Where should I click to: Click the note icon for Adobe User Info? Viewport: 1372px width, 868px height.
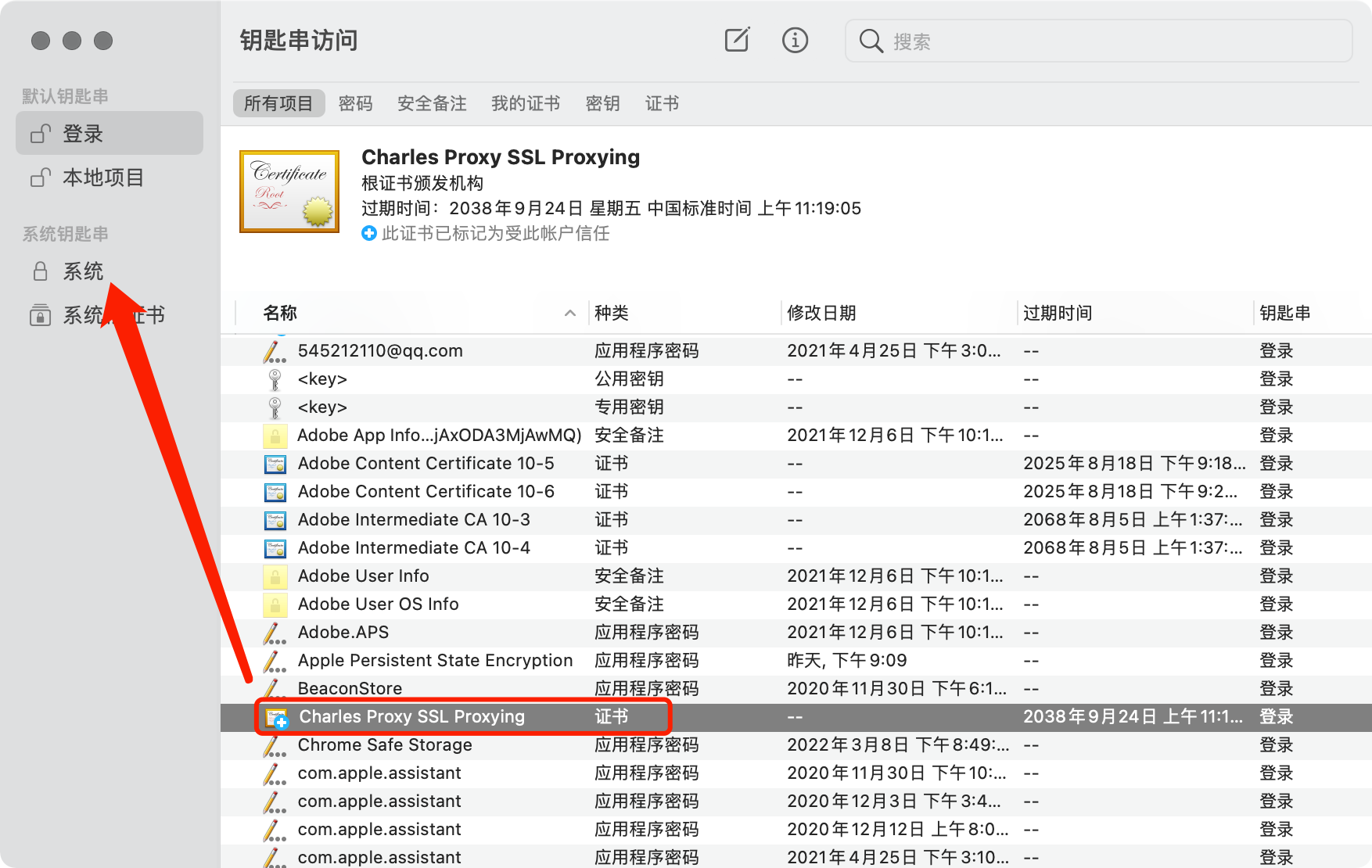[x=275, y=576]
